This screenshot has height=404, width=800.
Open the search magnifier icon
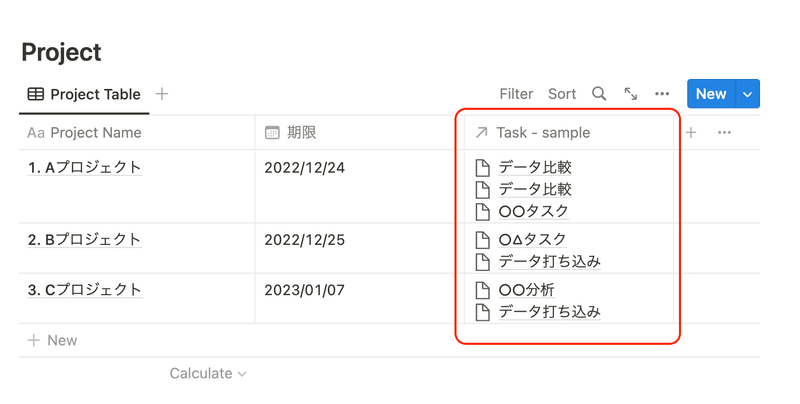tap(599, 94)
